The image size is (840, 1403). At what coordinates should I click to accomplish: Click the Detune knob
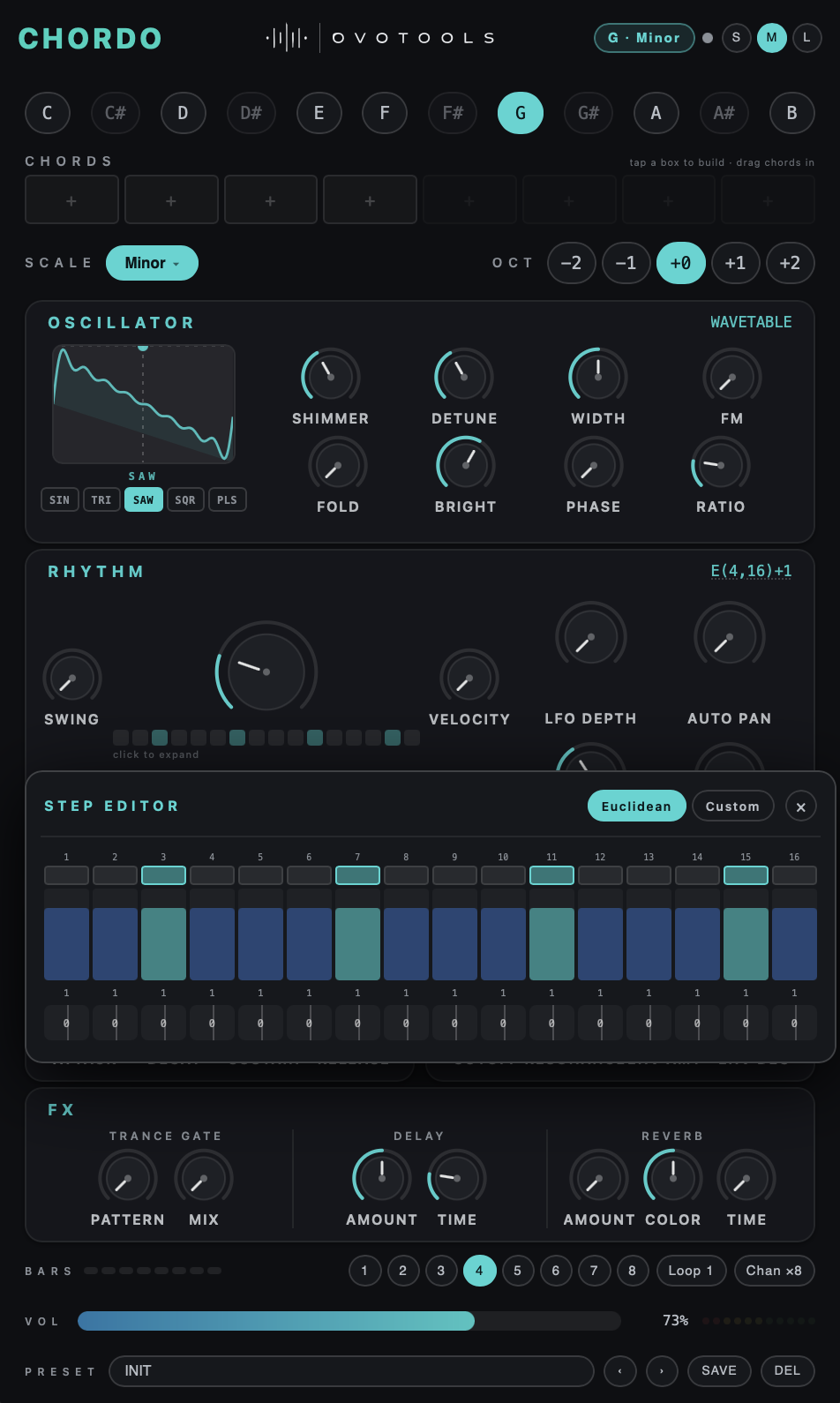pyautogui.click(x=464, y=377)
